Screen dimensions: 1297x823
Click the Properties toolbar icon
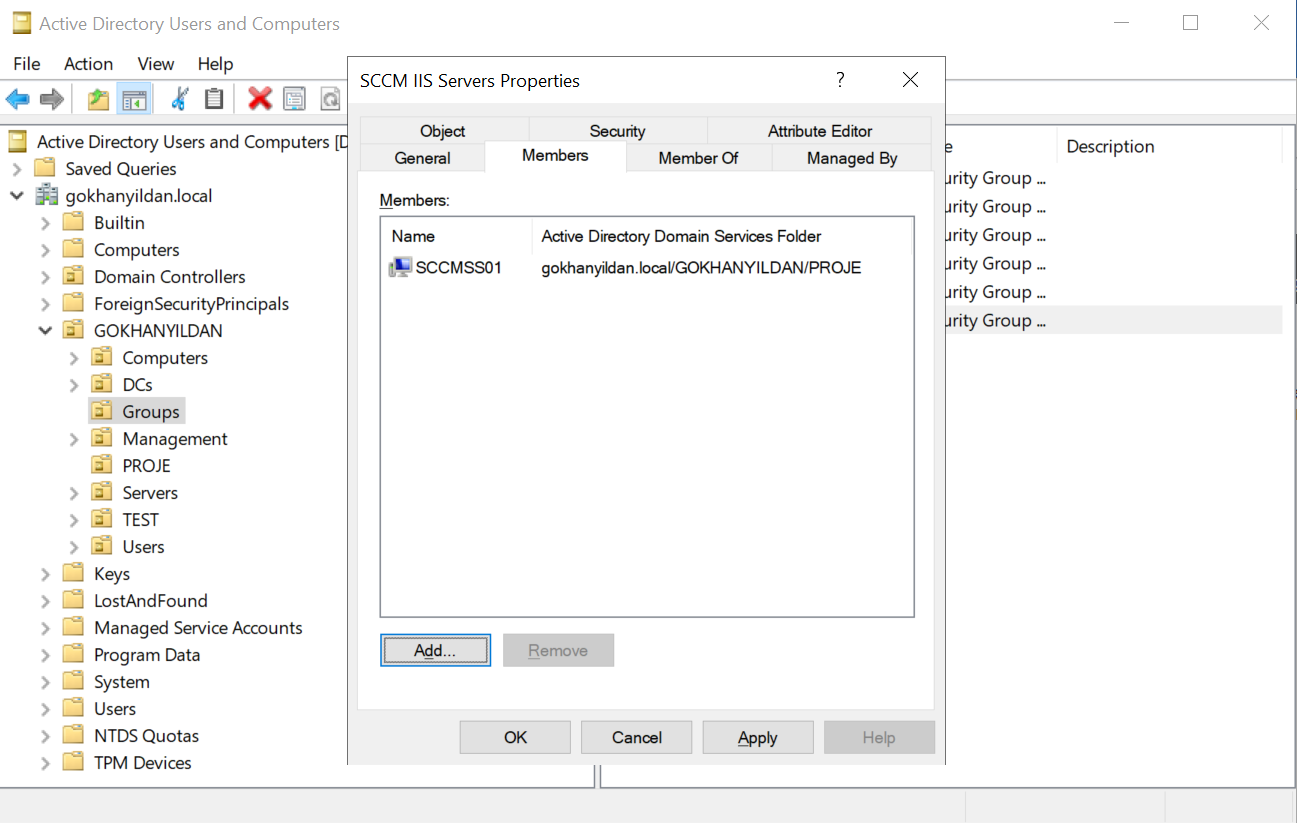pyautogui.click(x=294, y=98)
